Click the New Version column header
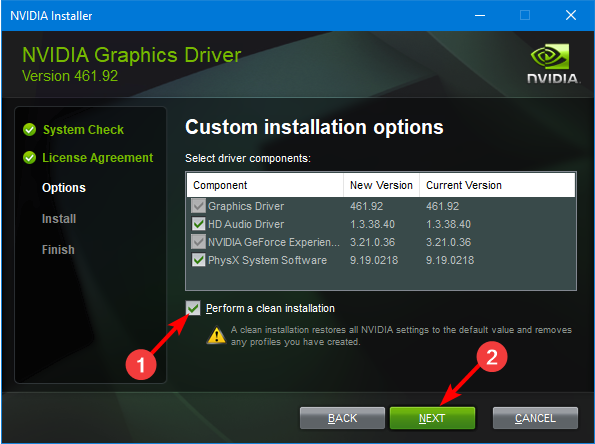Image resolution: width=595 pixels, height=444 pixels. point(381,185)
